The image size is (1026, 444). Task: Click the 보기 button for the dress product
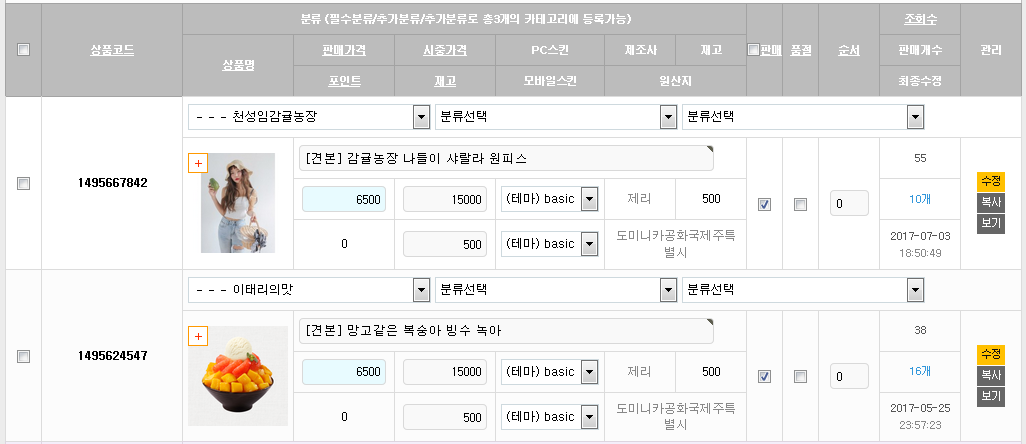tap(990, 223)
